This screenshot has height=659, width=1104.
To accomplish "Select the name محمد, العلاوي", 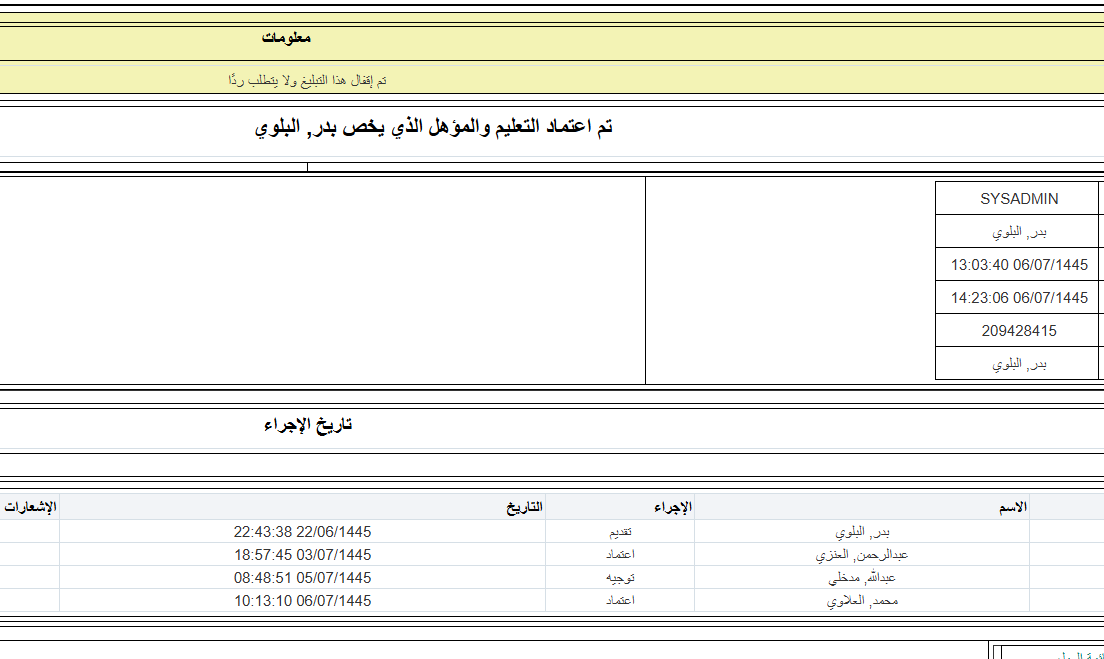I will (862, 601).
